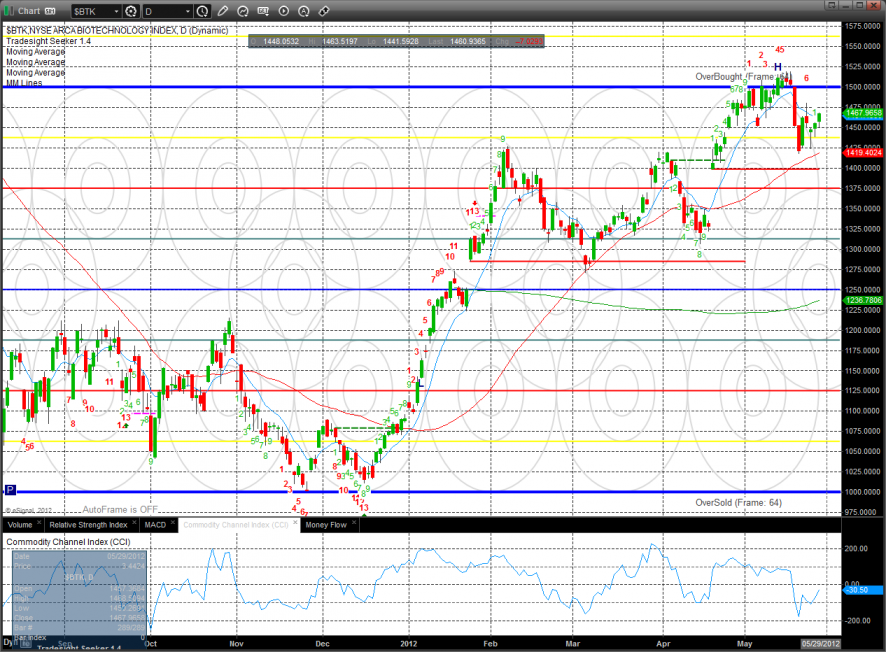The image size is (886, 652).
Task: Click the blue P marker on chart
Action: 10,490
